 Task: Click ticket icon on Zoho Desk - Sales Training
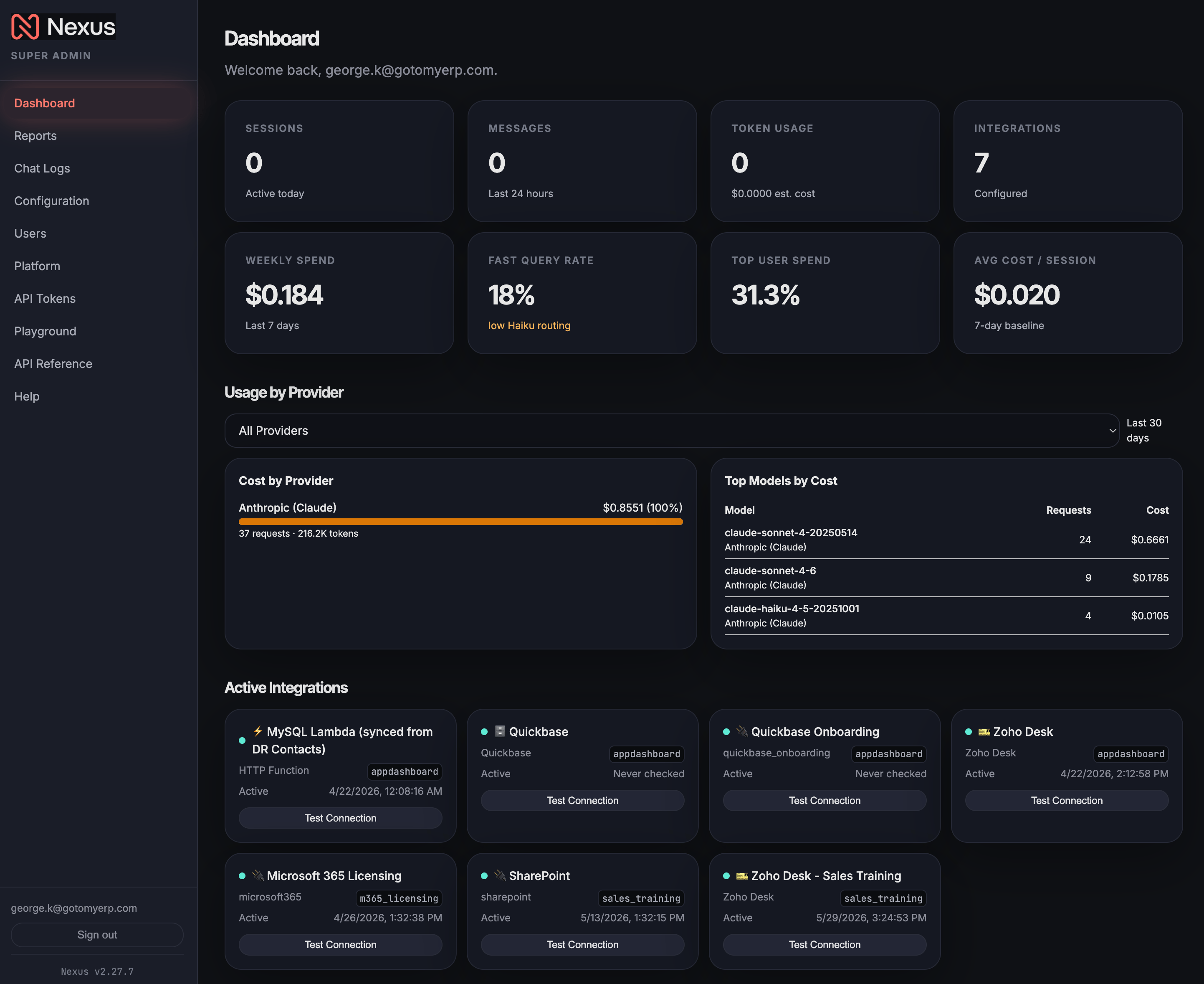(742, 876)
